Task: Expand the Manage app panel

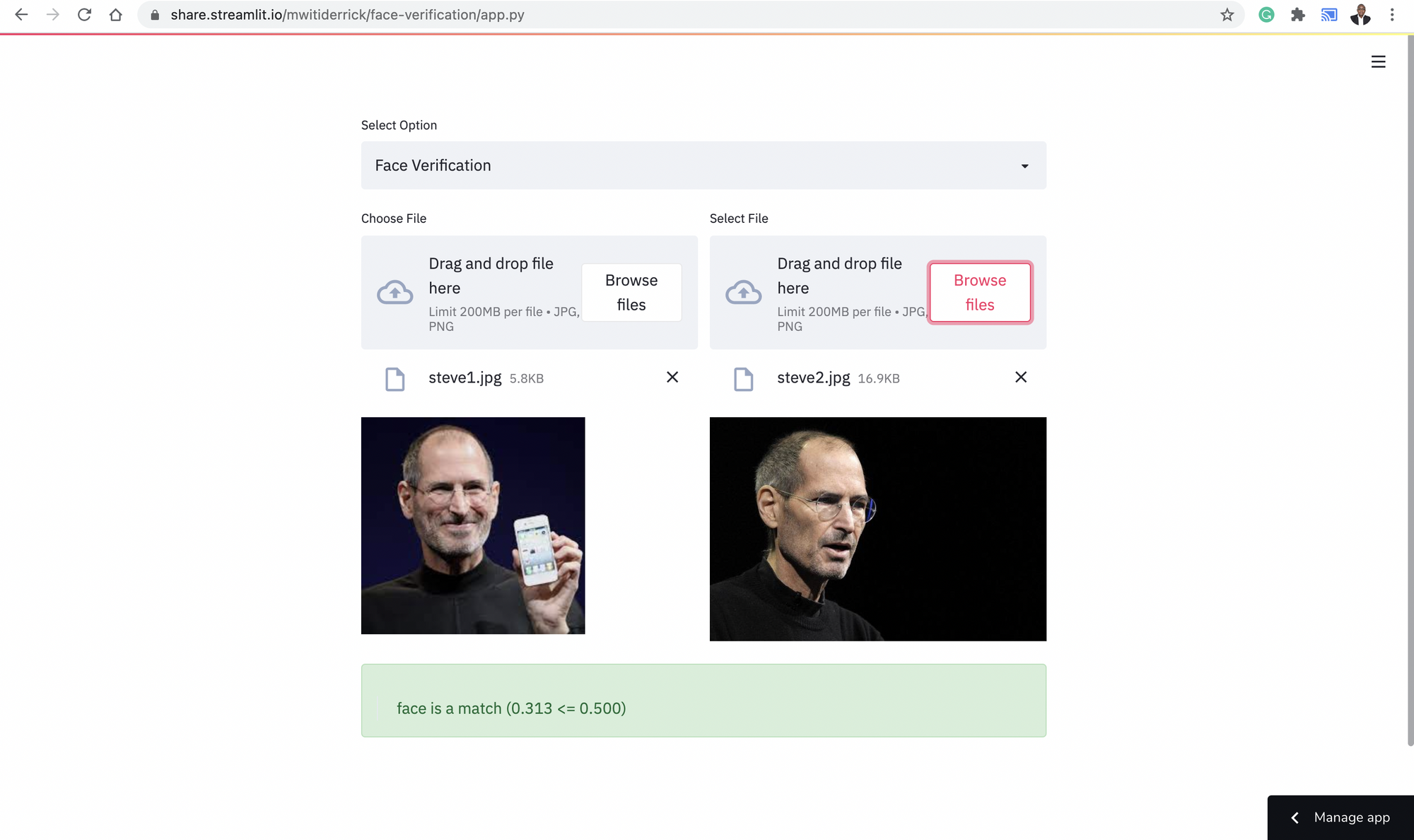Action: (1340, 817)
